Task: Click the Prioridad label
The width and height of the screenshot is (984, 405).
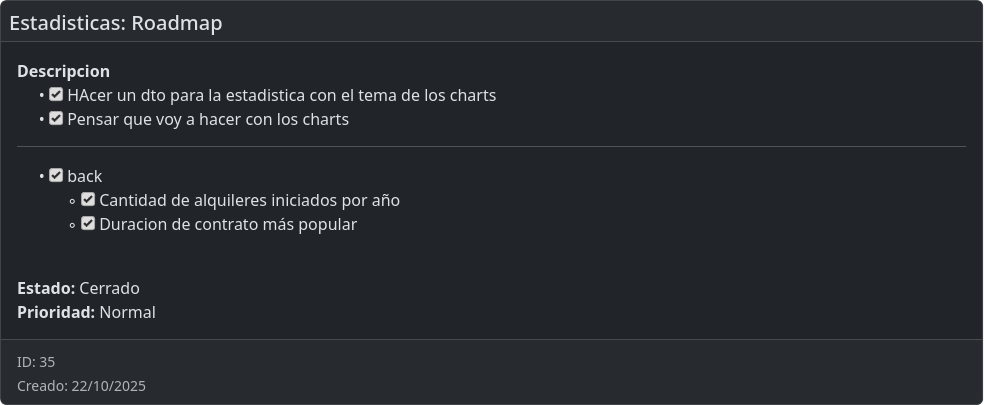Action: coord(56,313)
